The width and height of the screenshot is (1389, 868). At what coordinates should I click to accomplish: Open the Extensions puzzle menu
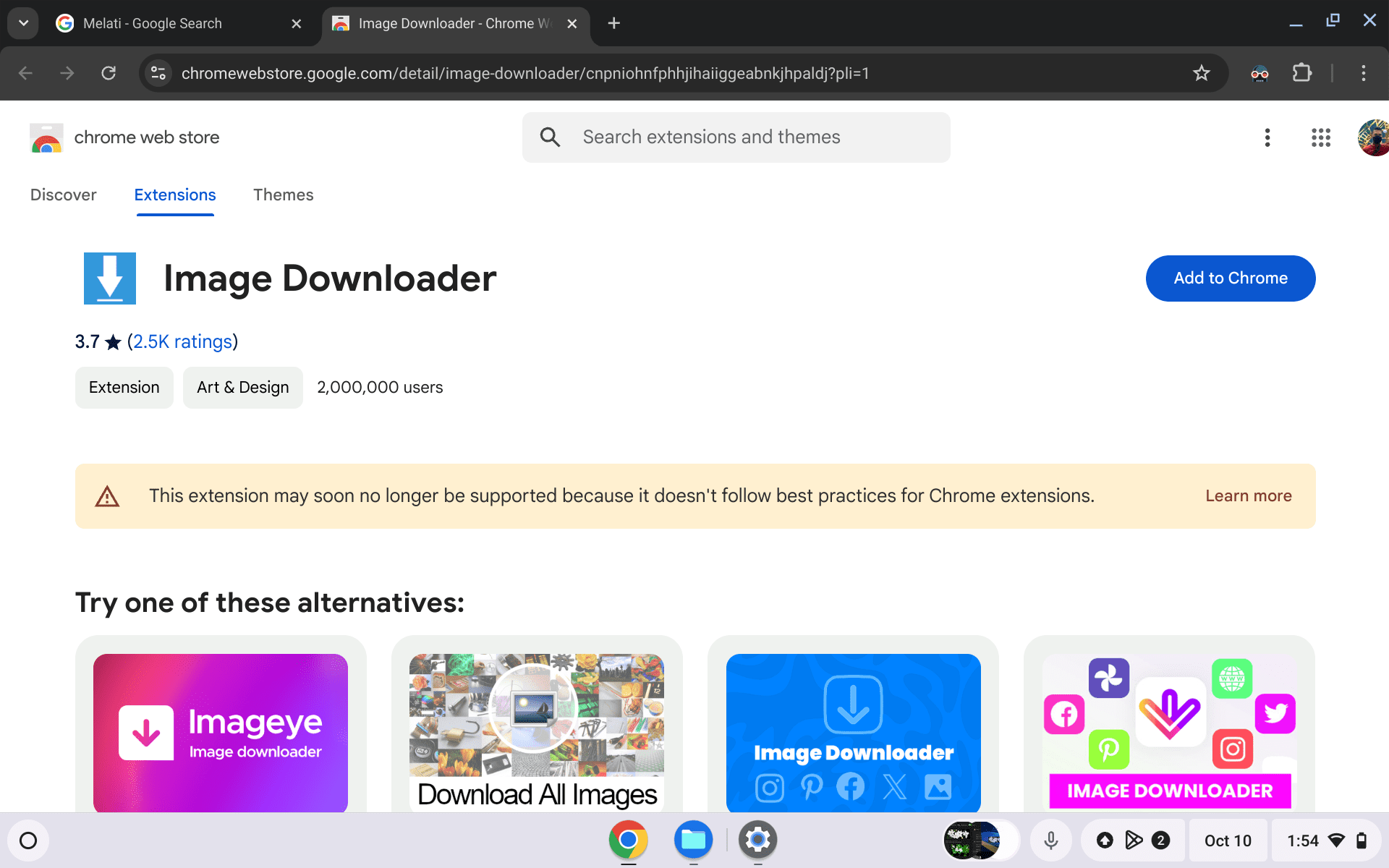(x=1302, y=73)
